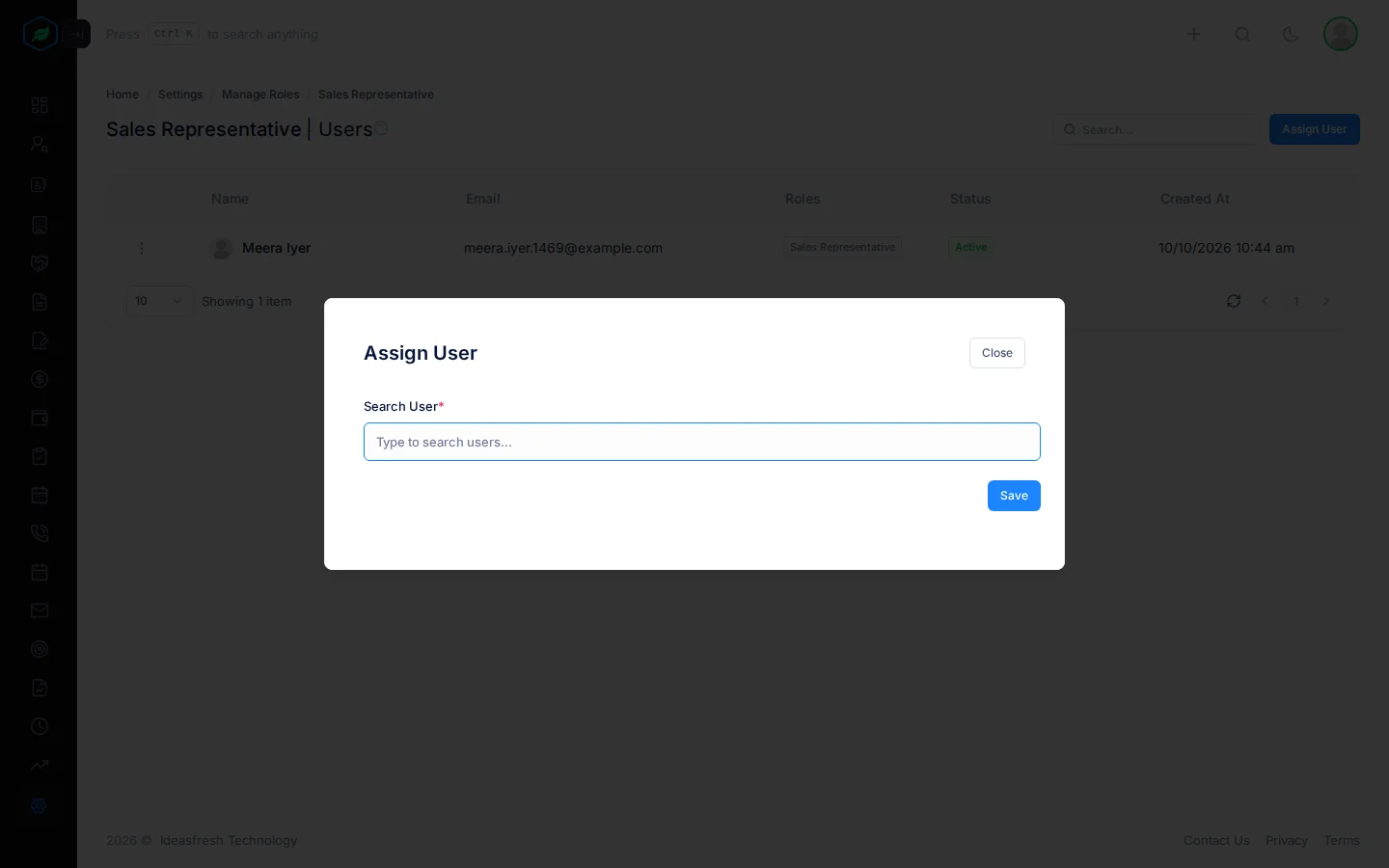Viewport: 1389px width, 868px height.
Task: Click the sidebar expand arrow toggle
Action: [78, 34]
